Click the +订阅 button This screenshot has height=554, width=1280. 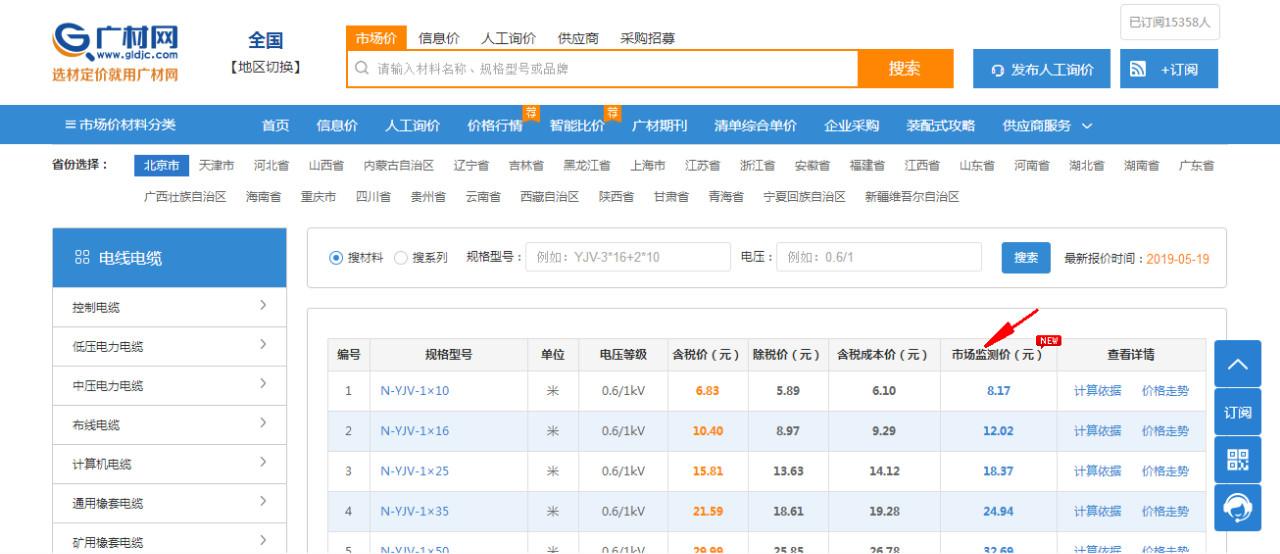tap(1169, 69)
